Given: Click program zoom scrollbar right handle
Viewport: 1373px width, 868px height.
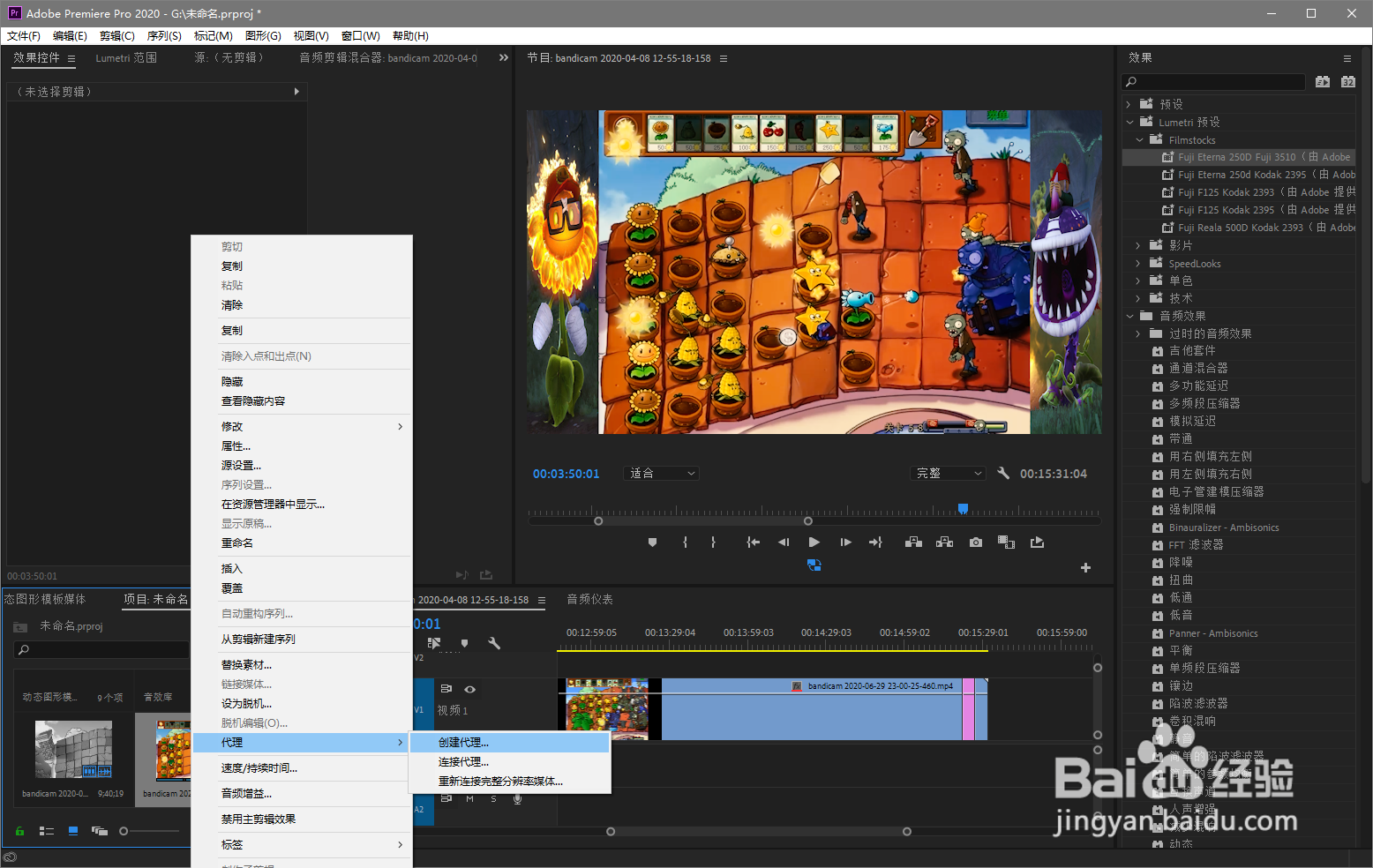Looking at the screenshot, I should pyautogui.click(x=808, y=521).
